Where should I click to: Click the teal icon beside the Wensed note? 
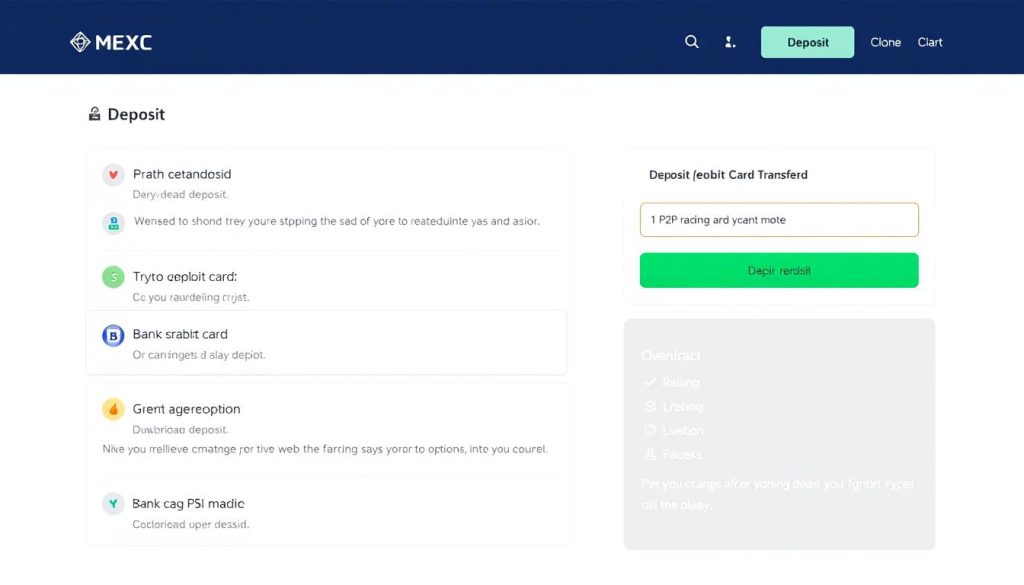coord(113,221)
